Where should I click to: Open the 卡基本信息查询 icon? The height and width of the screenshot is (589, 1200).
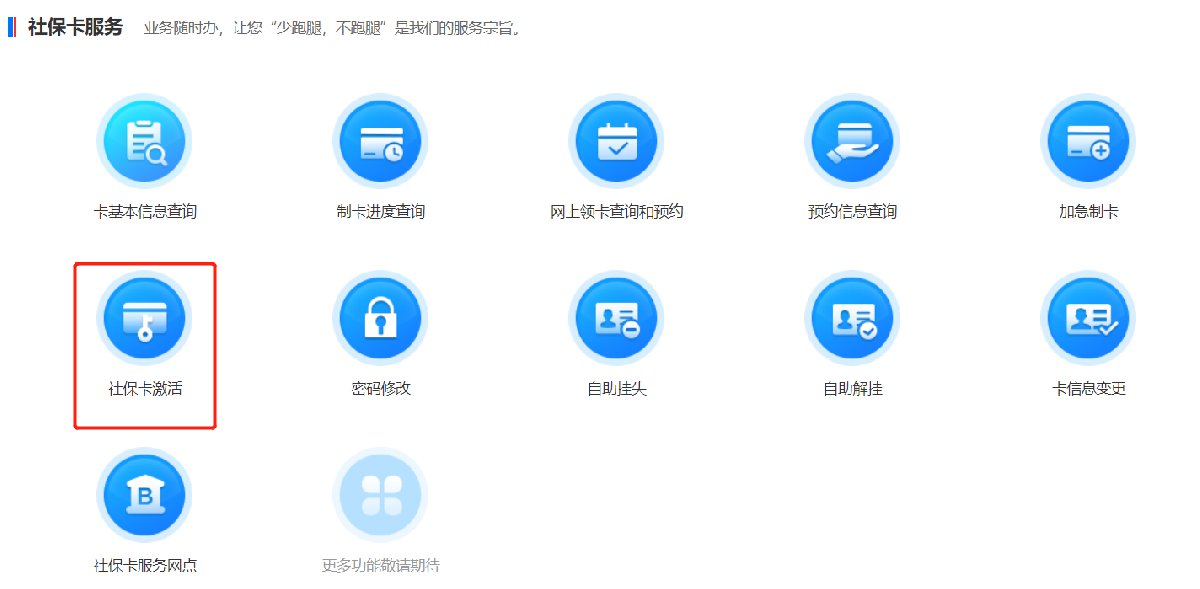[145, 141]
